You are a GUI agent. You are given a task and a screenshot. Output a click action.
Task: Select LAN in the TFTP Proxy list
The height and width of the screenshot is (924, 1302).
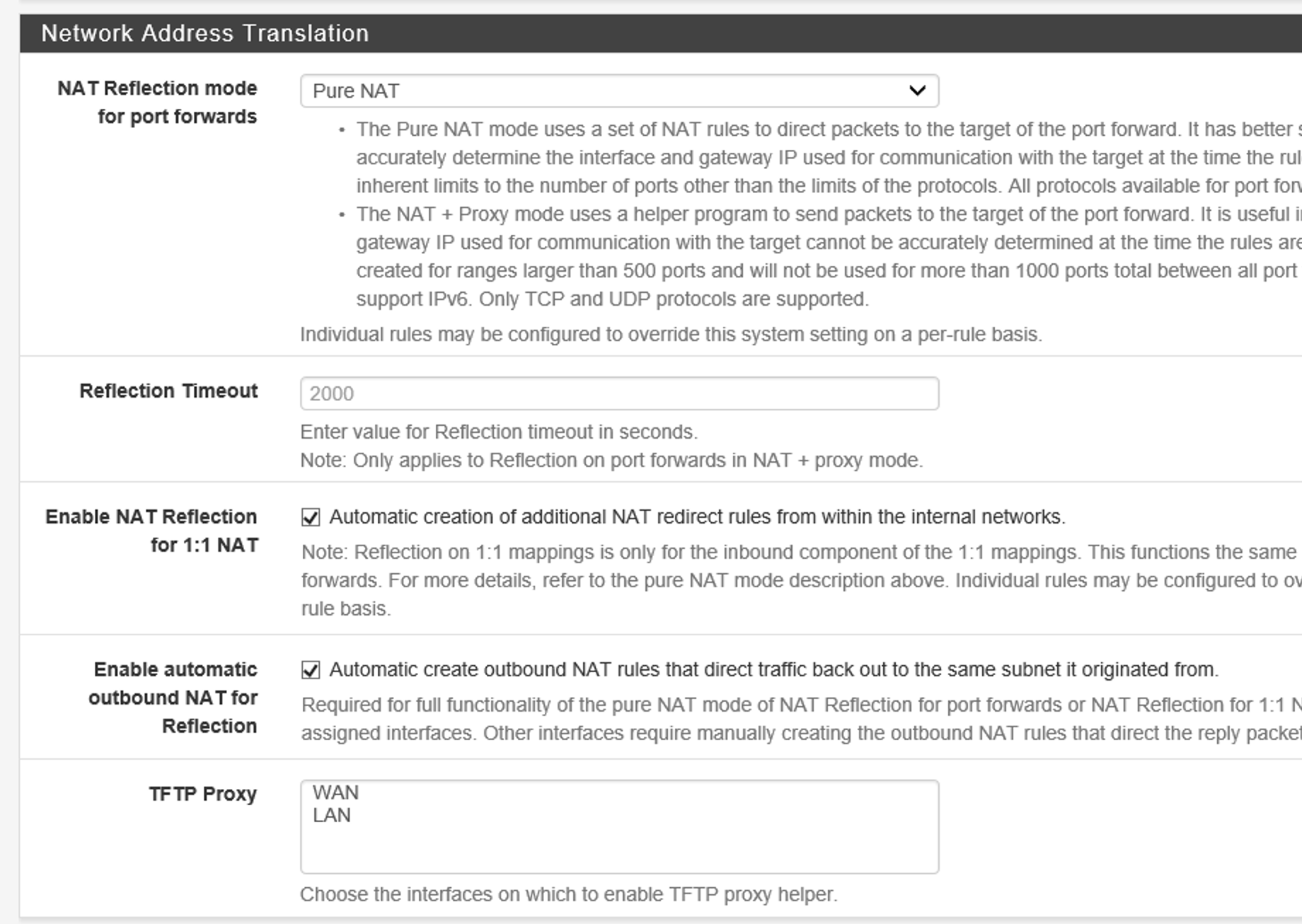coord(331,815)
